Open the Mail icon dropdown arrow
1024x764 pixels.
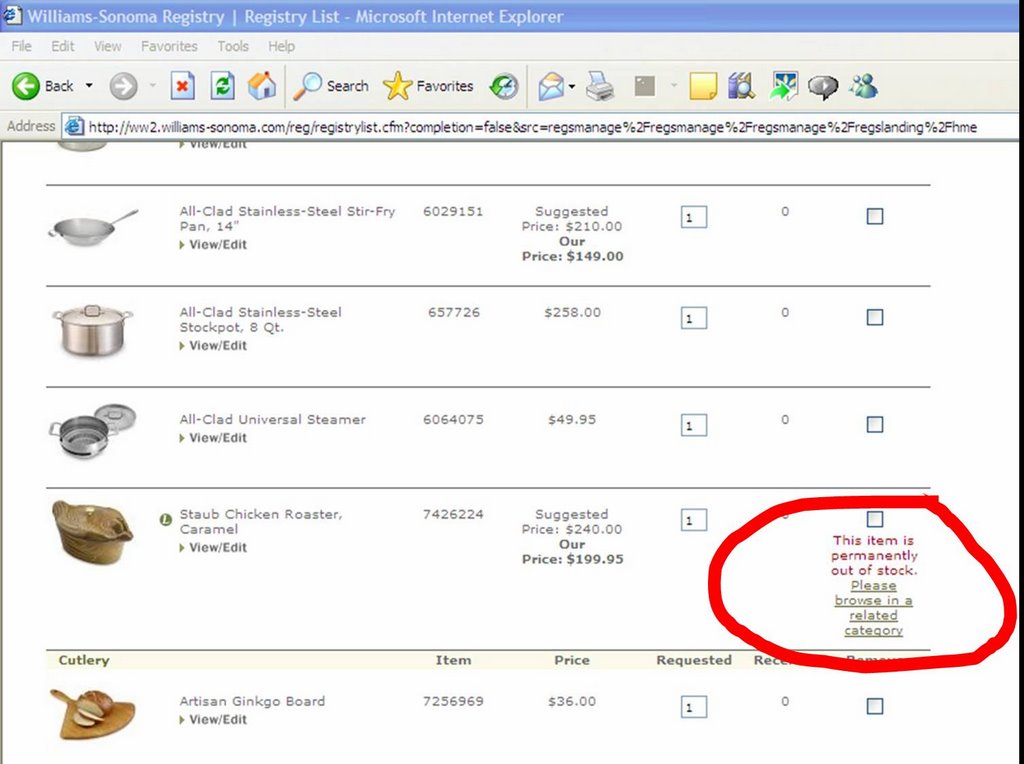pos(572,86)
